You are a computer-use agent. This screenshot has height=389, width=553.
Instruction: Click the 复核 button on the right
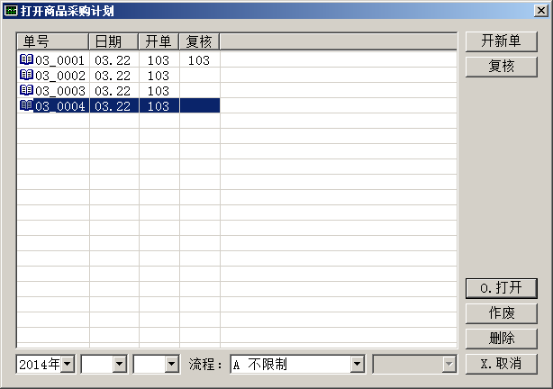(x=501, y=67)
